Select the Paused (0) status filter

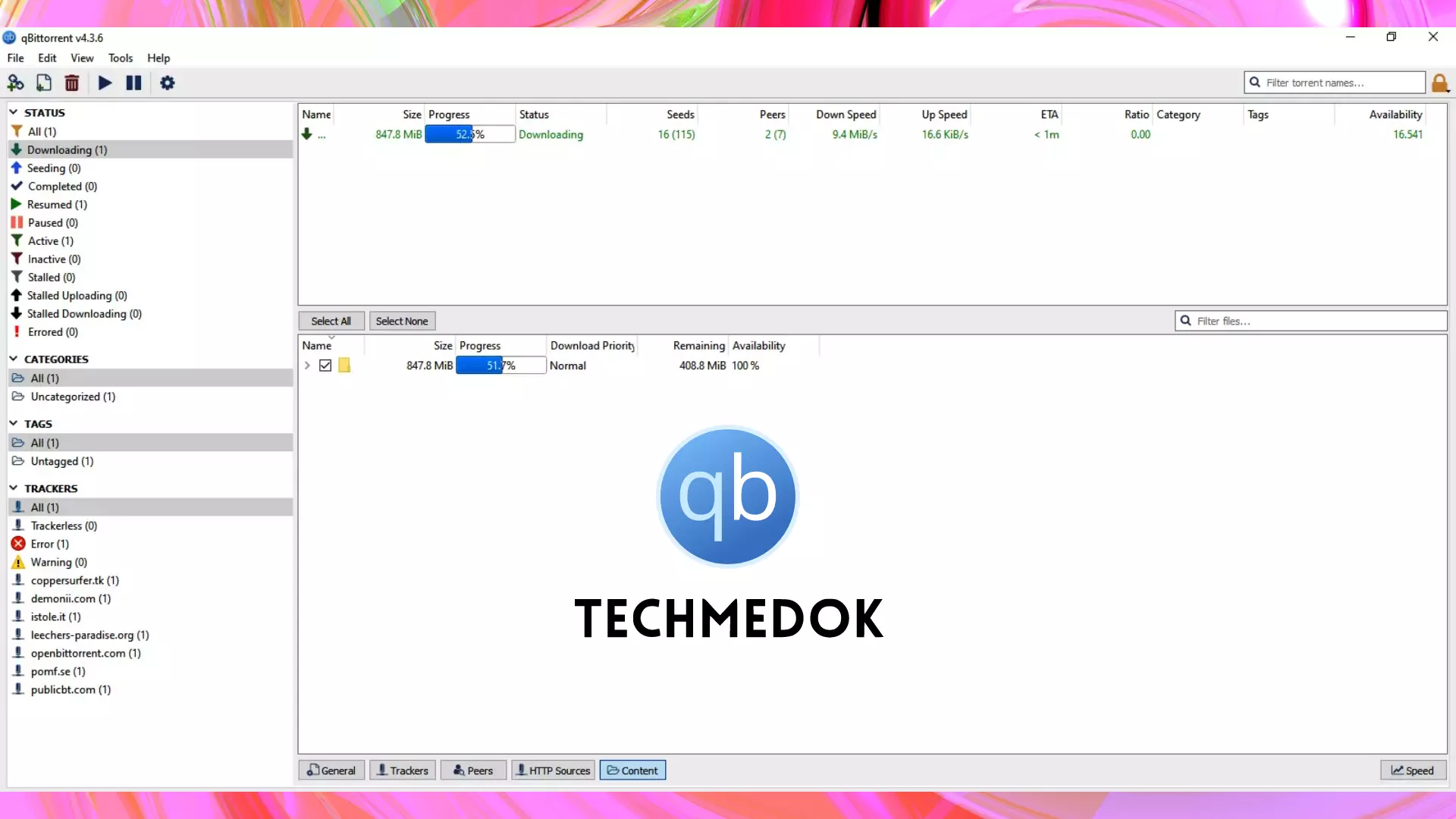pyautogui.click(x=150, y=222)
